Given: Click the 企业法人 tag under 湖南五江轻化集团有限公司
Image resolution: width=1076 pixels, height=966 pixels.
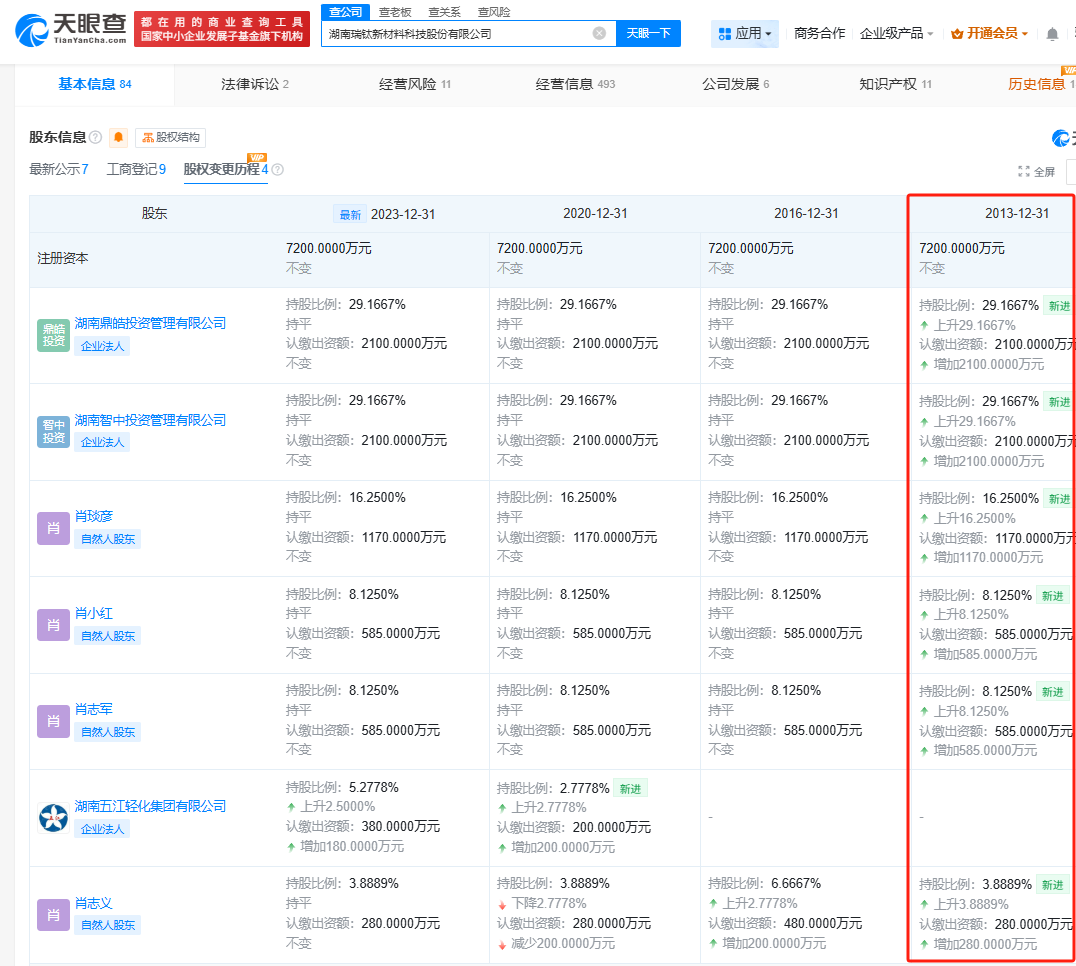Looking at the screenshot, I should tap(102, 829).
